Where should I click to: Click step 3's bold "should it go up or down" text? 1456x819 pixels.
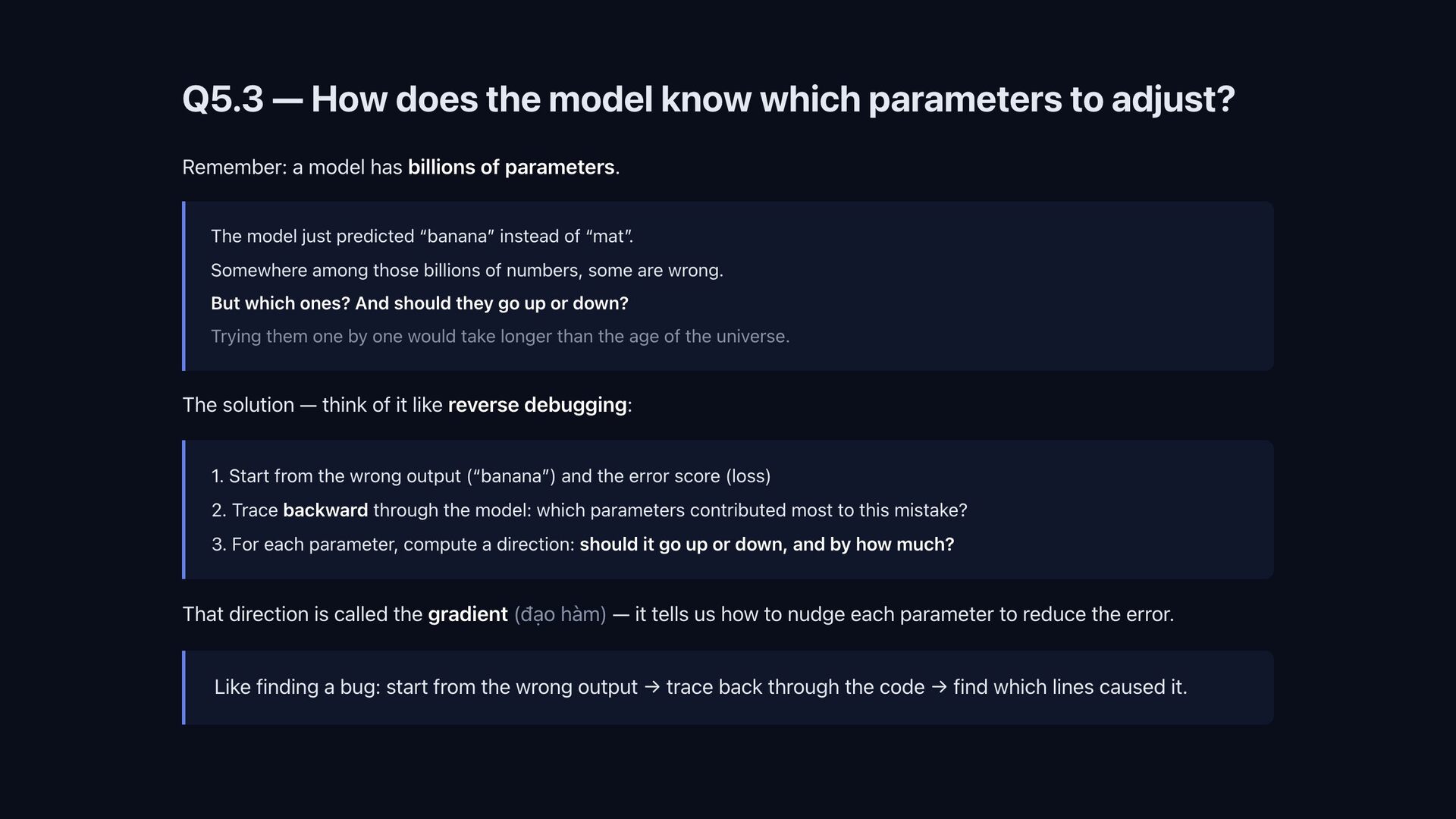point(766,544)
